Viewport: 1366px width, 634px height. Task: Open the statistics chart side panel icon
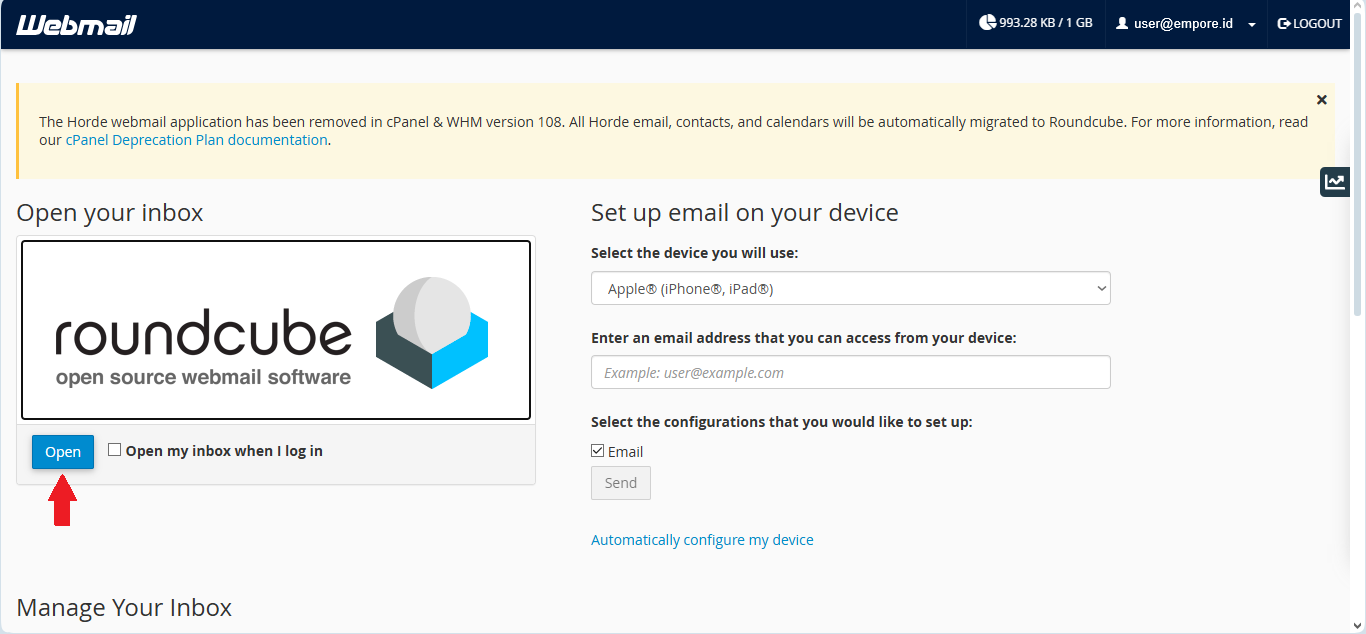coord(1334,181)
